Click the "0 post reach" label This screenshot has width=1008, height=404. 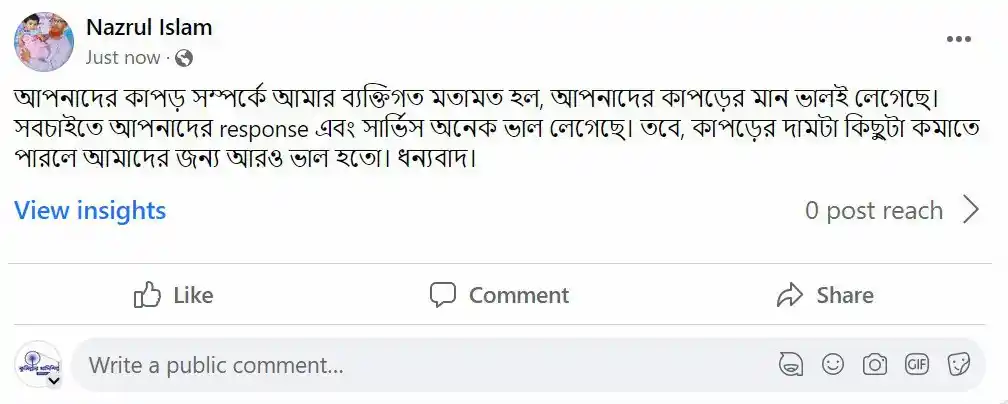pos(873,211)
